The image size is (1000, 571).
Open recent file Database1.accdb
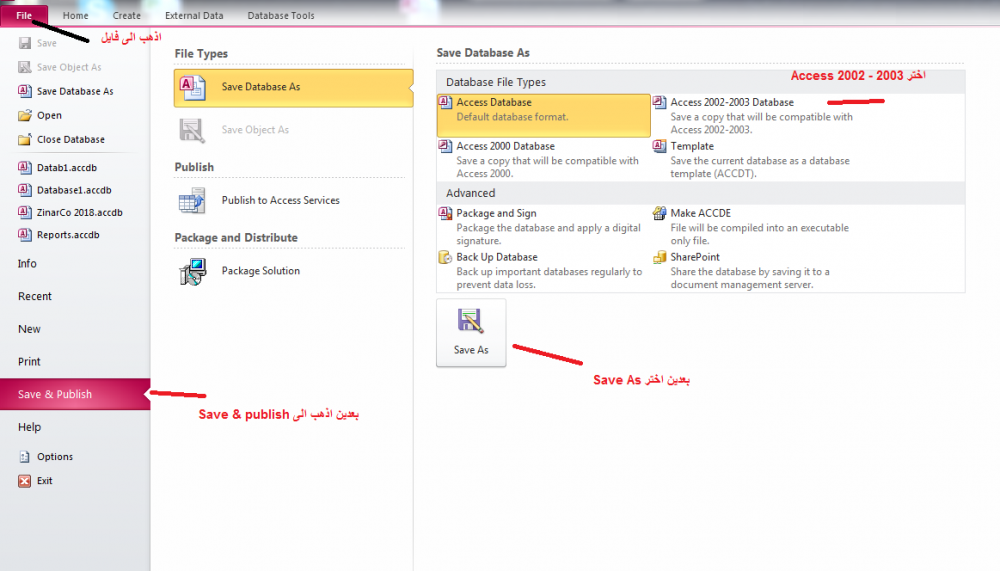point(74,190)
